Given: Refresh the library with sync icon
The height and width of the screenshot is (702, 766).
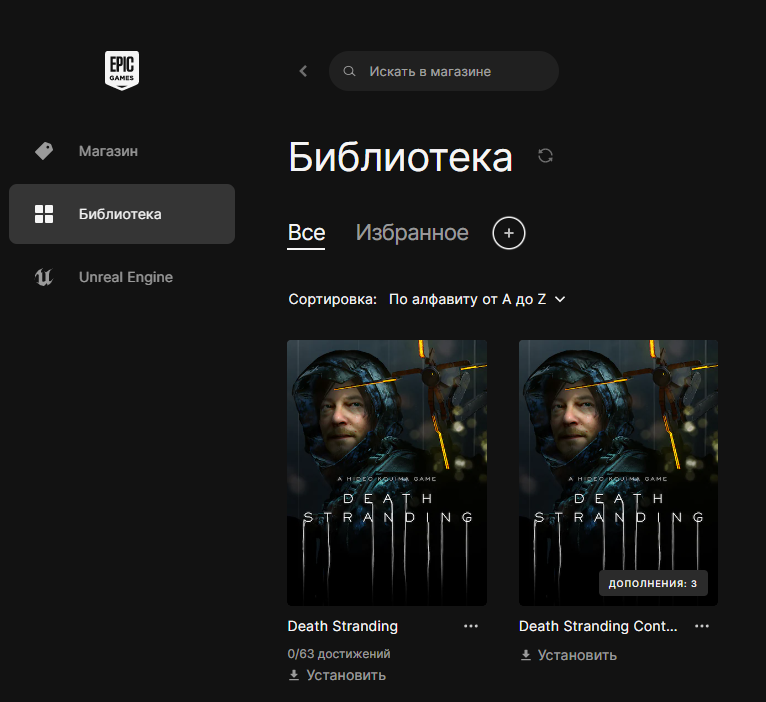Looking at the screenshot, I should tap(545, 156).
